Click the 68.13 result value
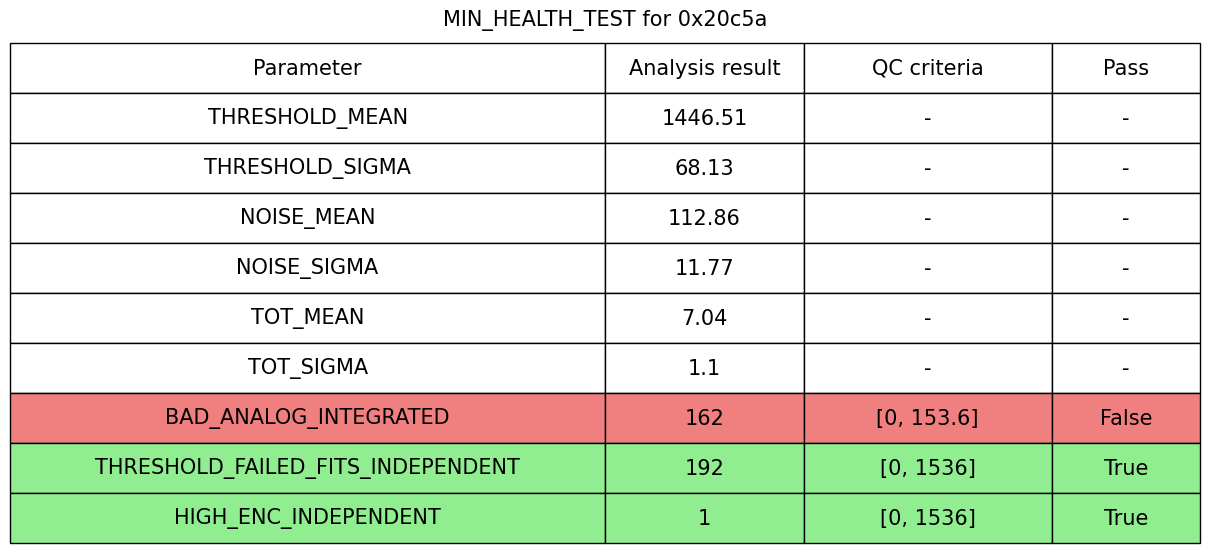The height and width of the screenshot is (553, 1210). pyautogui.click(x=704, y=168)
